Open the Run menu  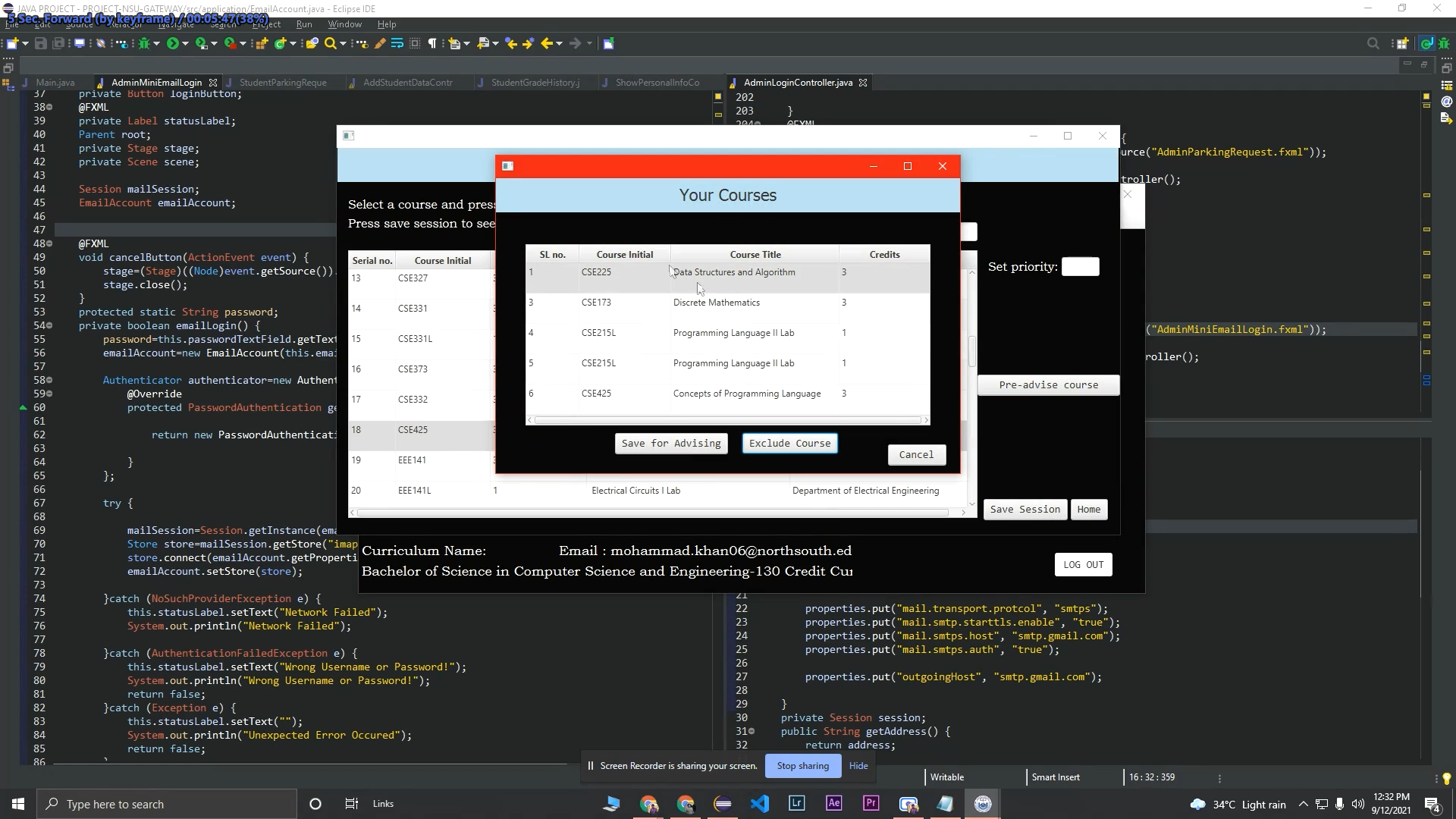[x=304, y=24]
